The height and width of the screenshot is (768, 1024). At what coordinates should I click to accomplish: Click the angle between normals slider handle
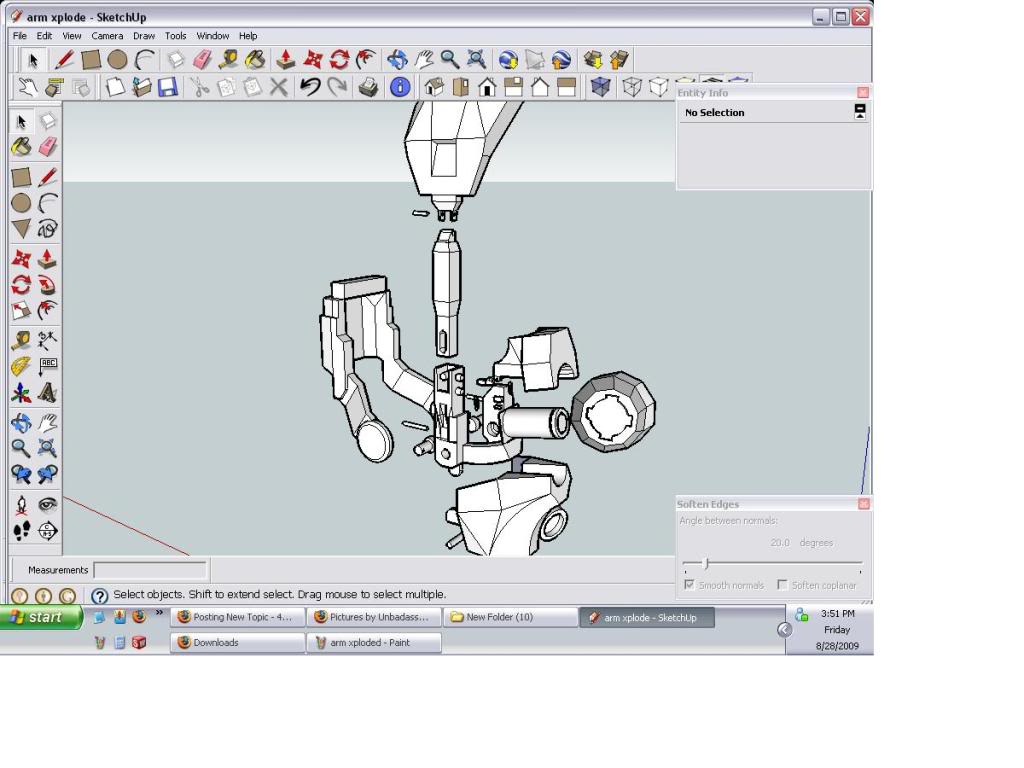coord(705,563)
